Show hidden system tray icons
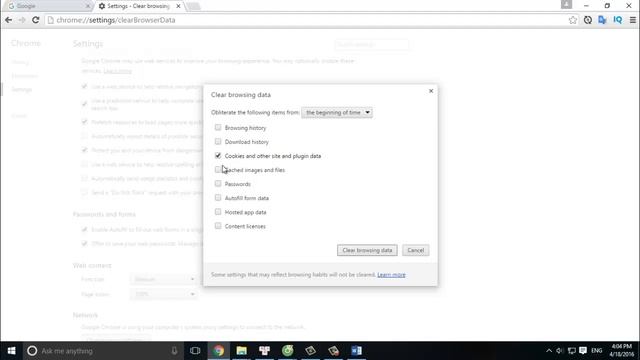 coord(549,351)
